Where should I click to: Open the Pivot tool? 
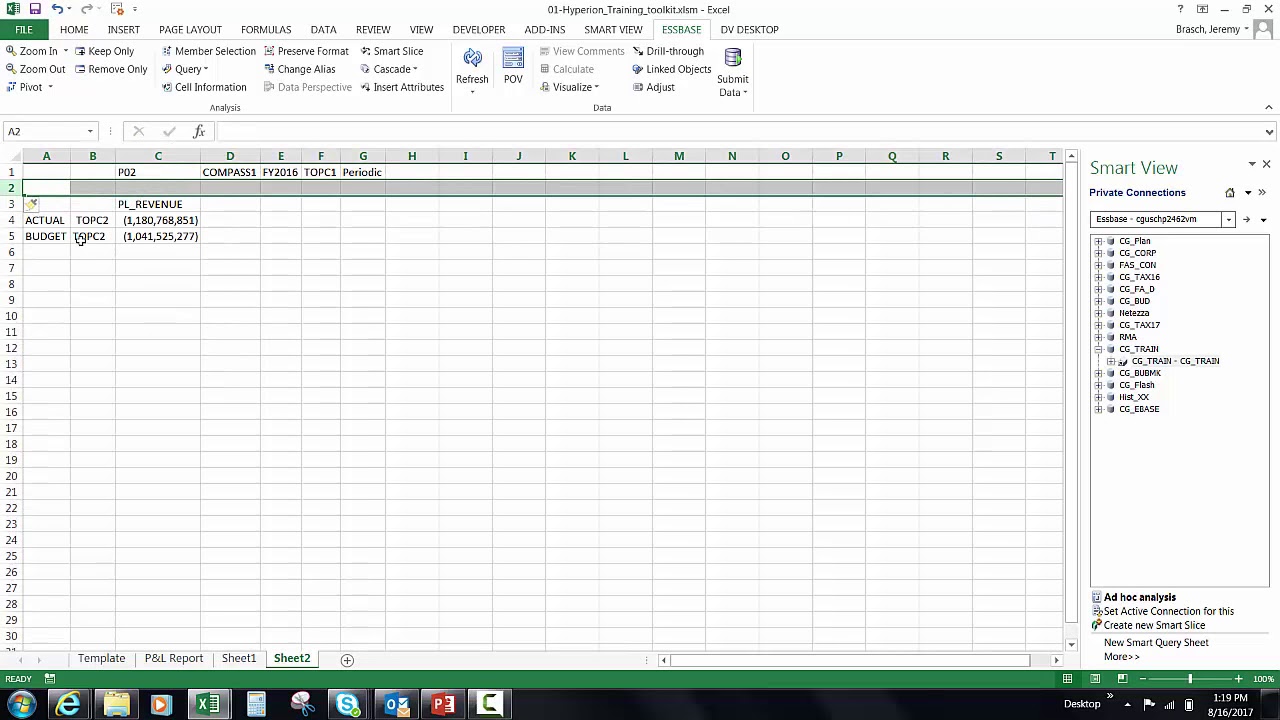point(24,87)
